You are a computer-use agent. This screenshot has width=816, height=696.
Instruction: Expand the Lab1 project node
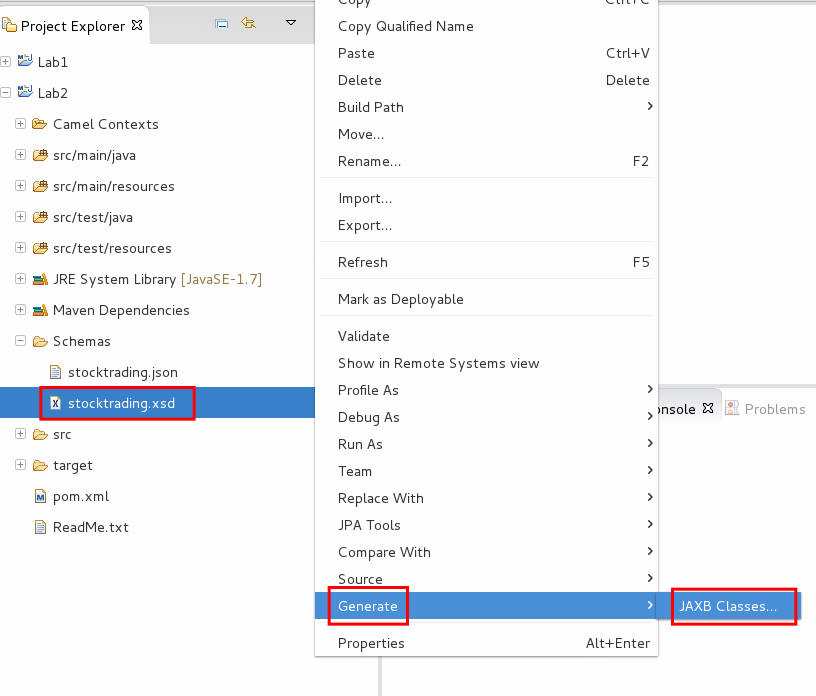click(6, 62)
